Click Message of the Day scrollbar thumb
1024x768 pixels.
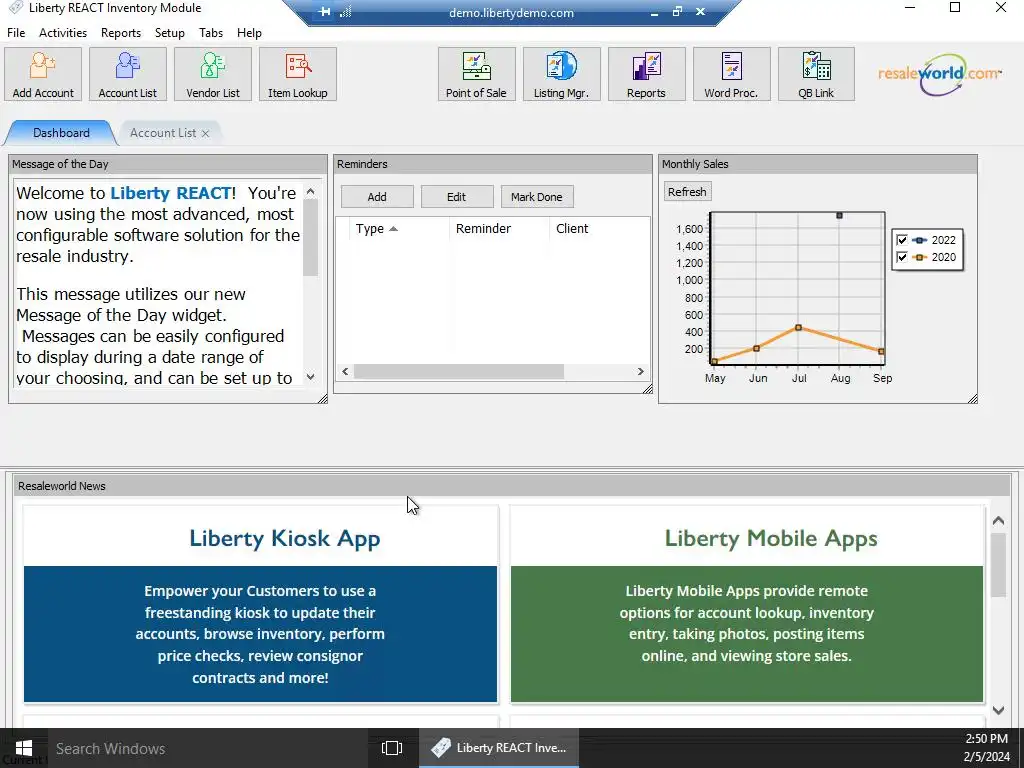[x=310, y=237]
